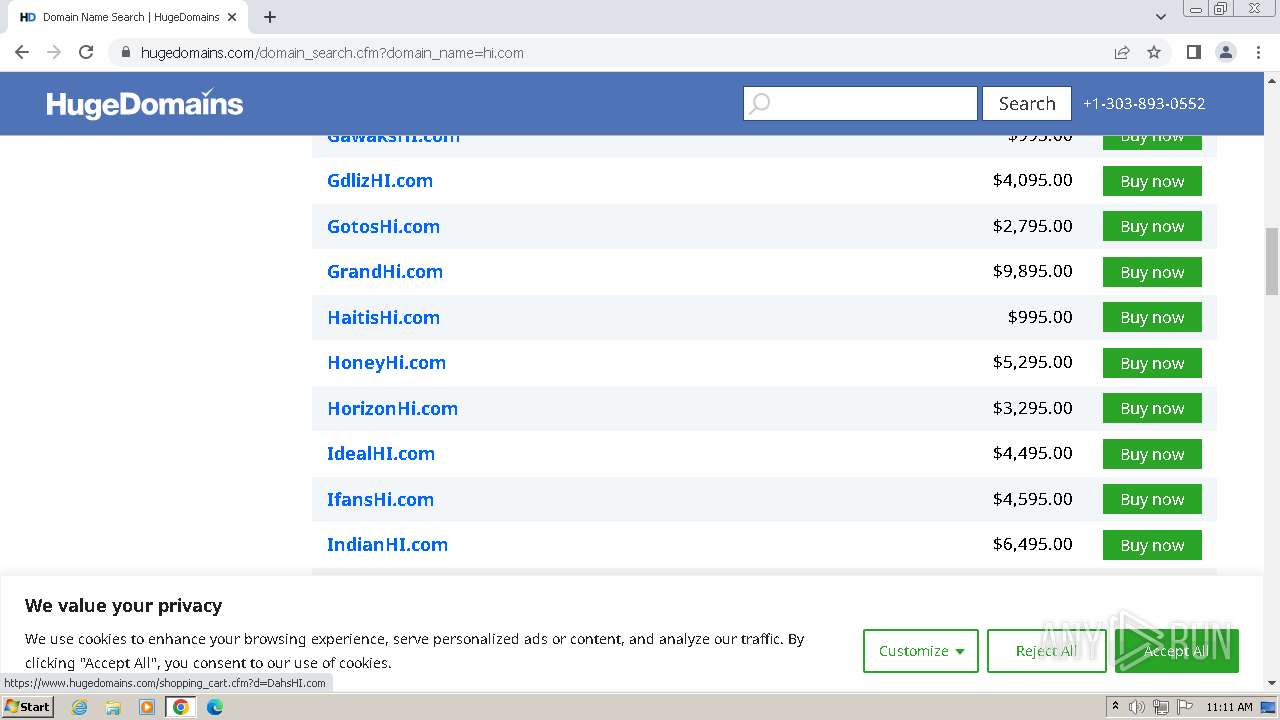This screenshot has height=720, width=1280.
Task: Click the address bar URL
Action: 332,53
